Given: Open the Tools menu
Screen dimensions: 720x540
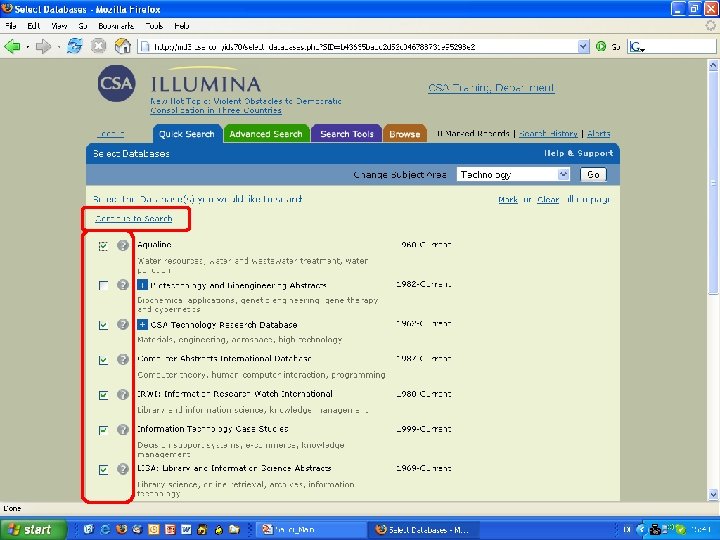Looking at the screenshot, I should (154, 26).
